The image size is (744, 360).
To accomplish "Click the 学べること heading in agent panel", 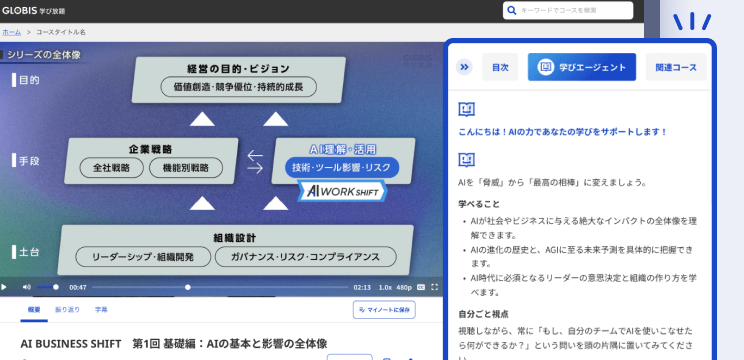I will tap(479, 204).
